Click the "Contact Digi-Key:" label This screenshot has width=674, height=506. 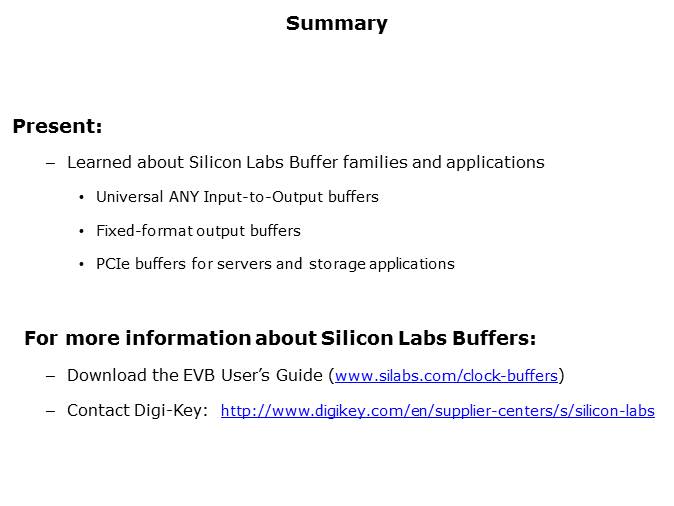point(137,410)
